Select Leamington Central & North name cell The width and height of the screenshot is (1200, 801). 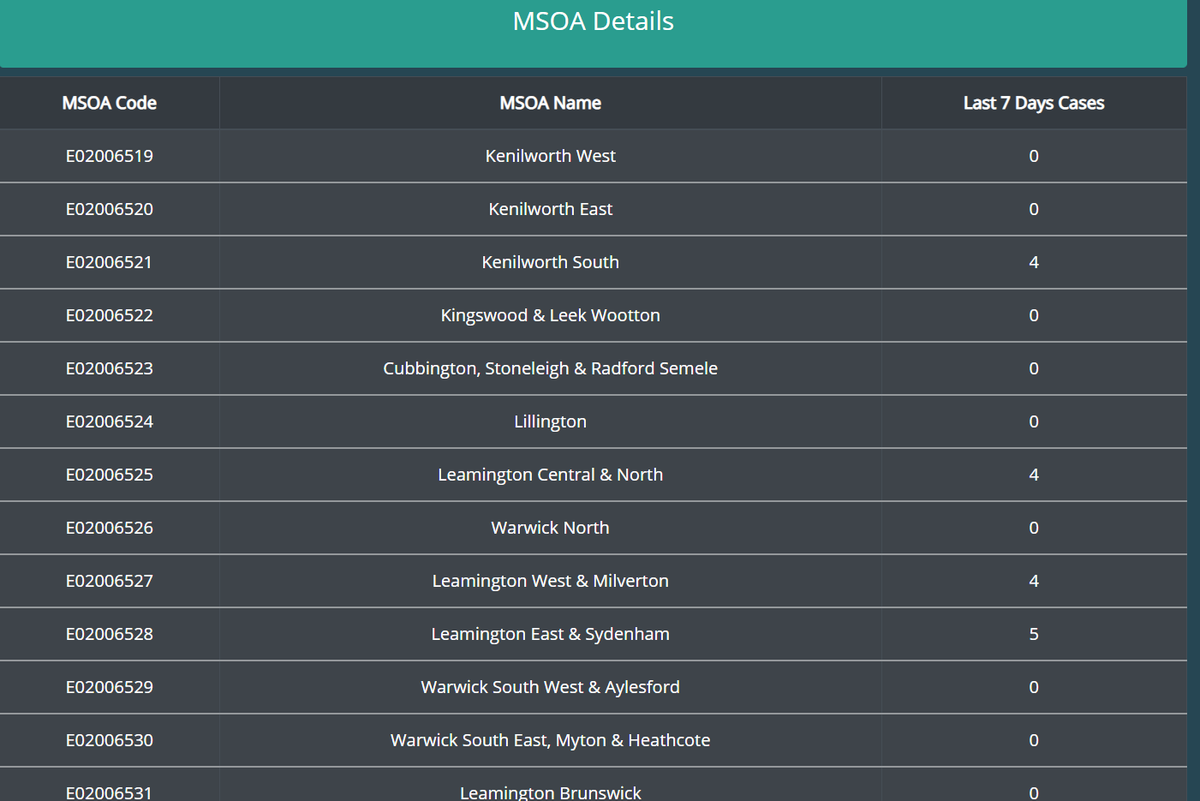[550, 474]
